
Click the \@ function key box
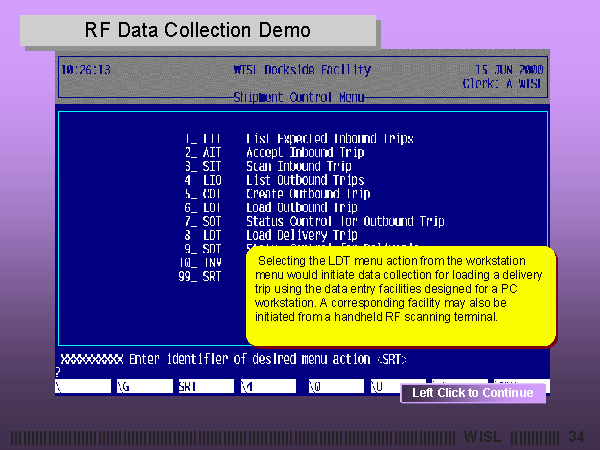click(x=336, y=386)
